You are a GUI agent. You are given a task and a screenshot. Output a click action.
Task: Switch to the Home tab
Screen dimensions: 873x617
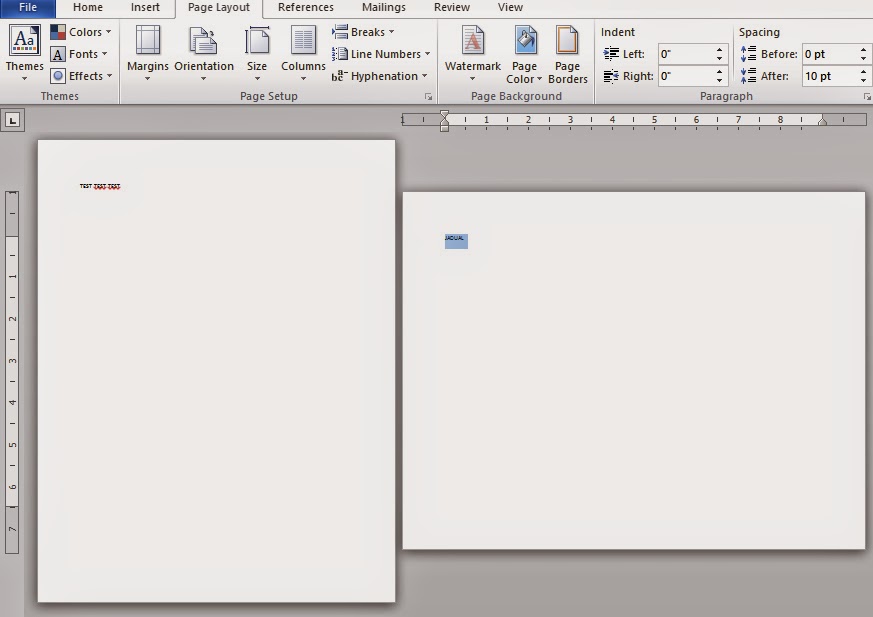coord(88,7)
